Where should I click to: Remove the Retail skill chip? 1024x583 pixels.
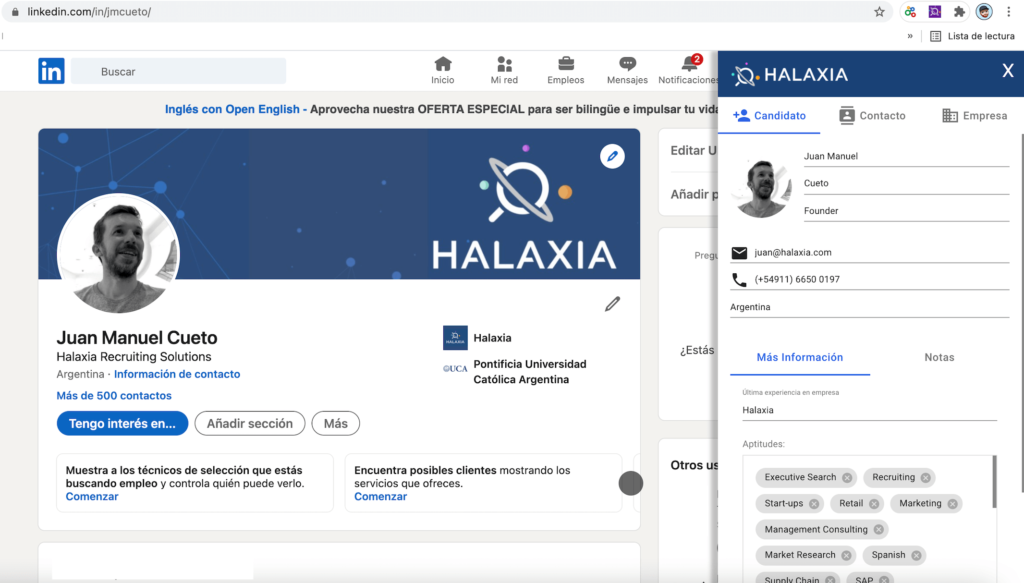click(874, 504)
